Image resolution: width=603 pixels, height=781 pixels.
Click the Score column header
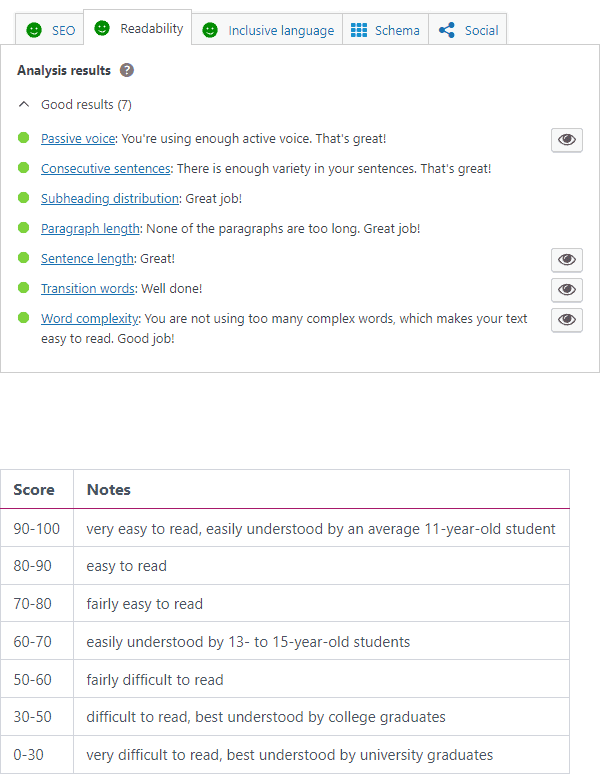37,489
